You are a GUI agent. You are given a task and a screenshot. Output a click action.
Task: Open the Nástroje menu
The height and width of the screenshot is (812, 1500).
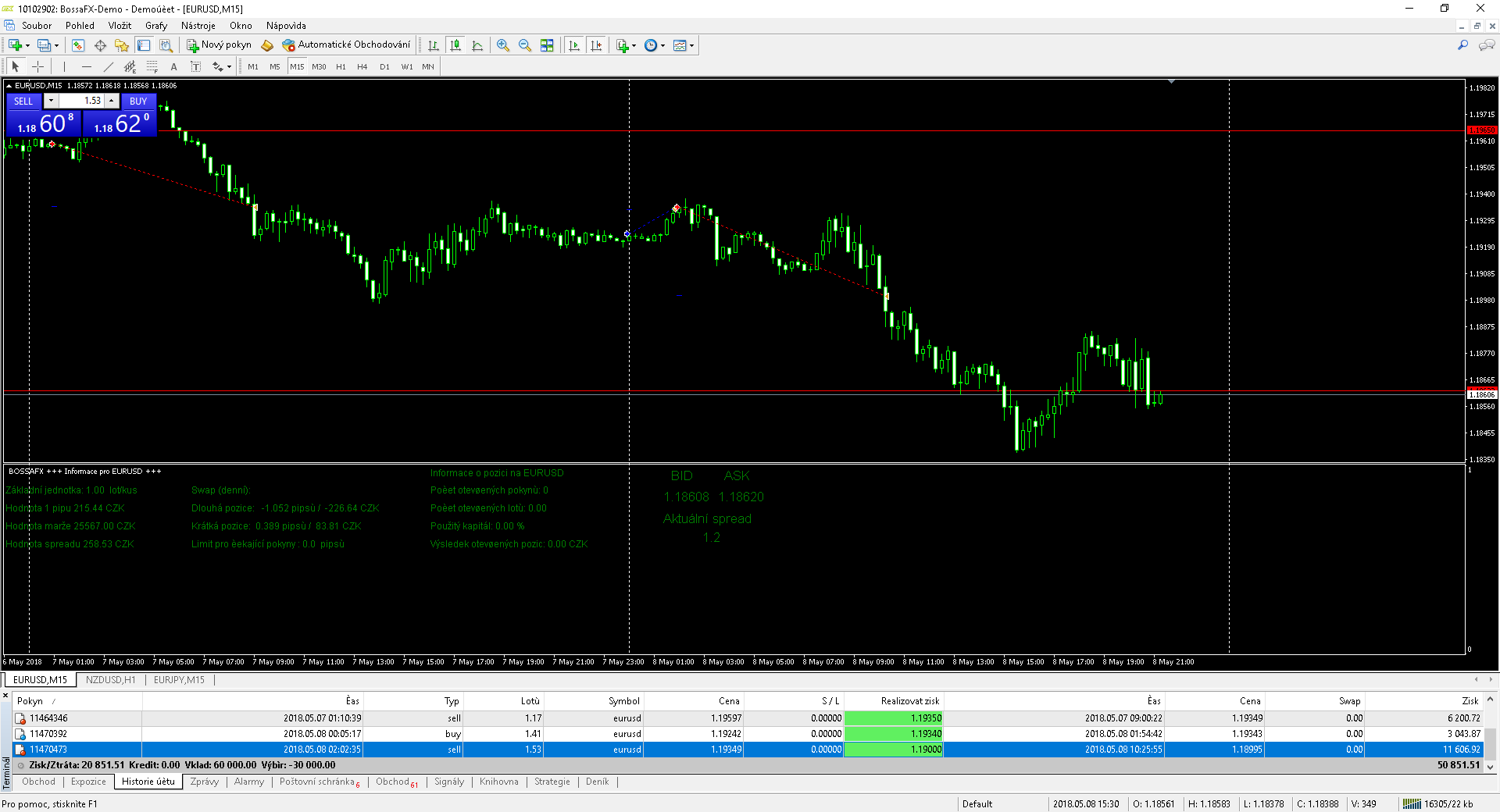[x=198, y=25]
